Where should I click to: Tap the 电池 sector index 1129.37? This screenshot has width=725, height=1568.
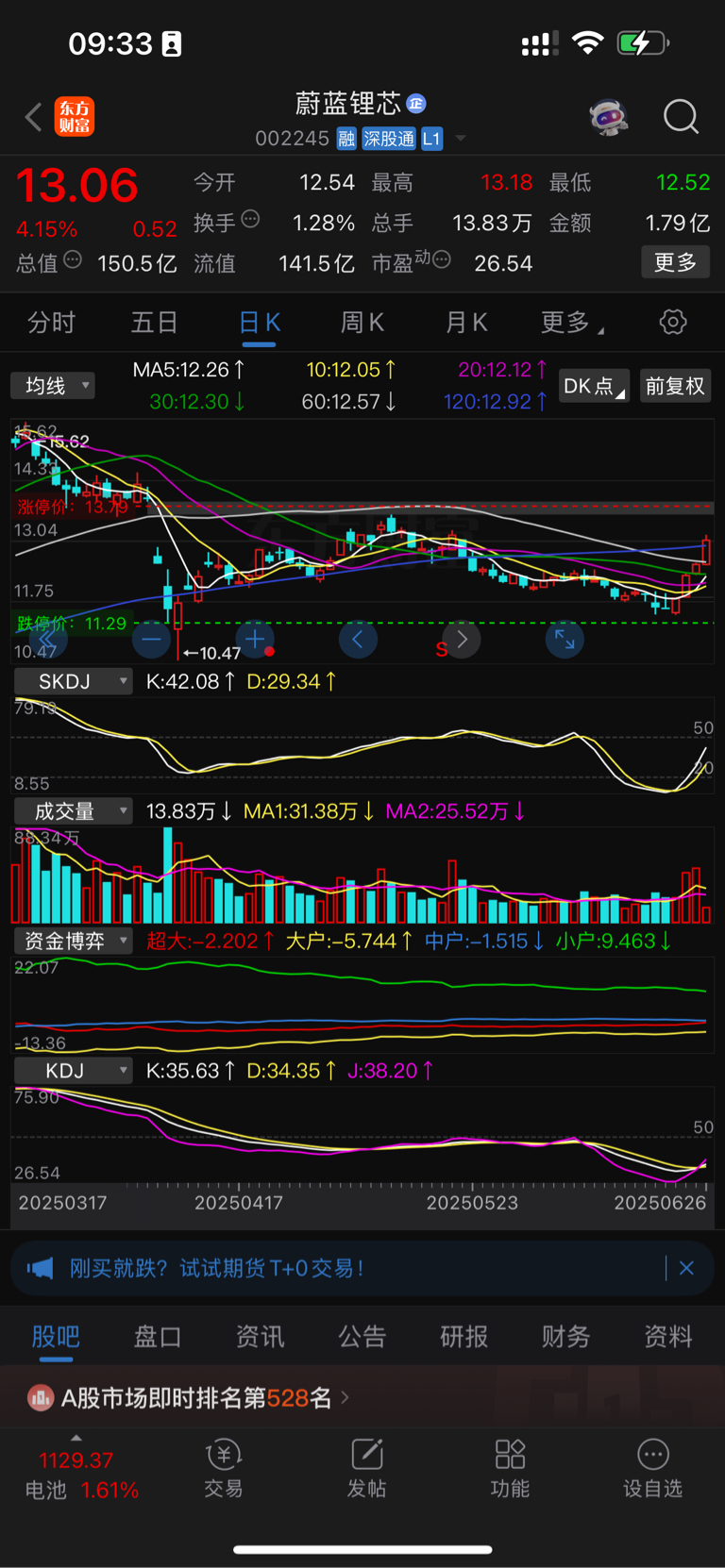(81, 1475)
